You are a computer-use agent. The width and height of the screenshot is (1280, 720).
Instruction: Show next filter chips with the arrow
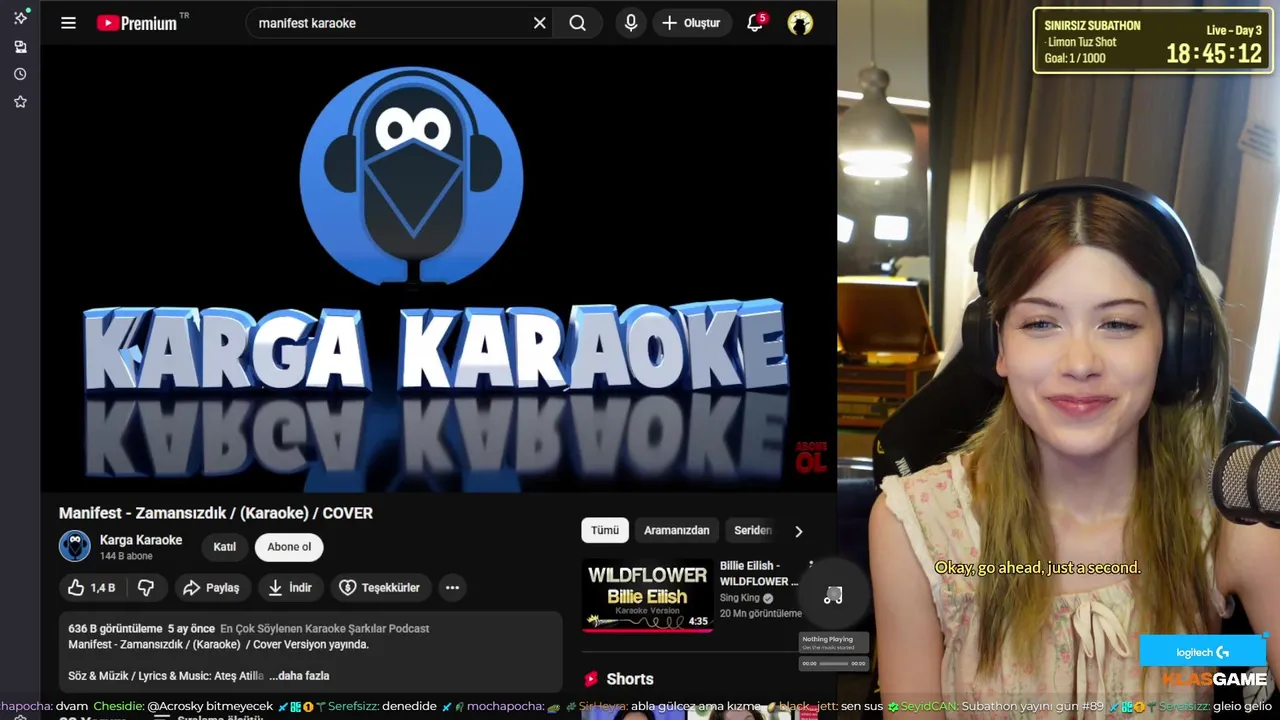798,531
